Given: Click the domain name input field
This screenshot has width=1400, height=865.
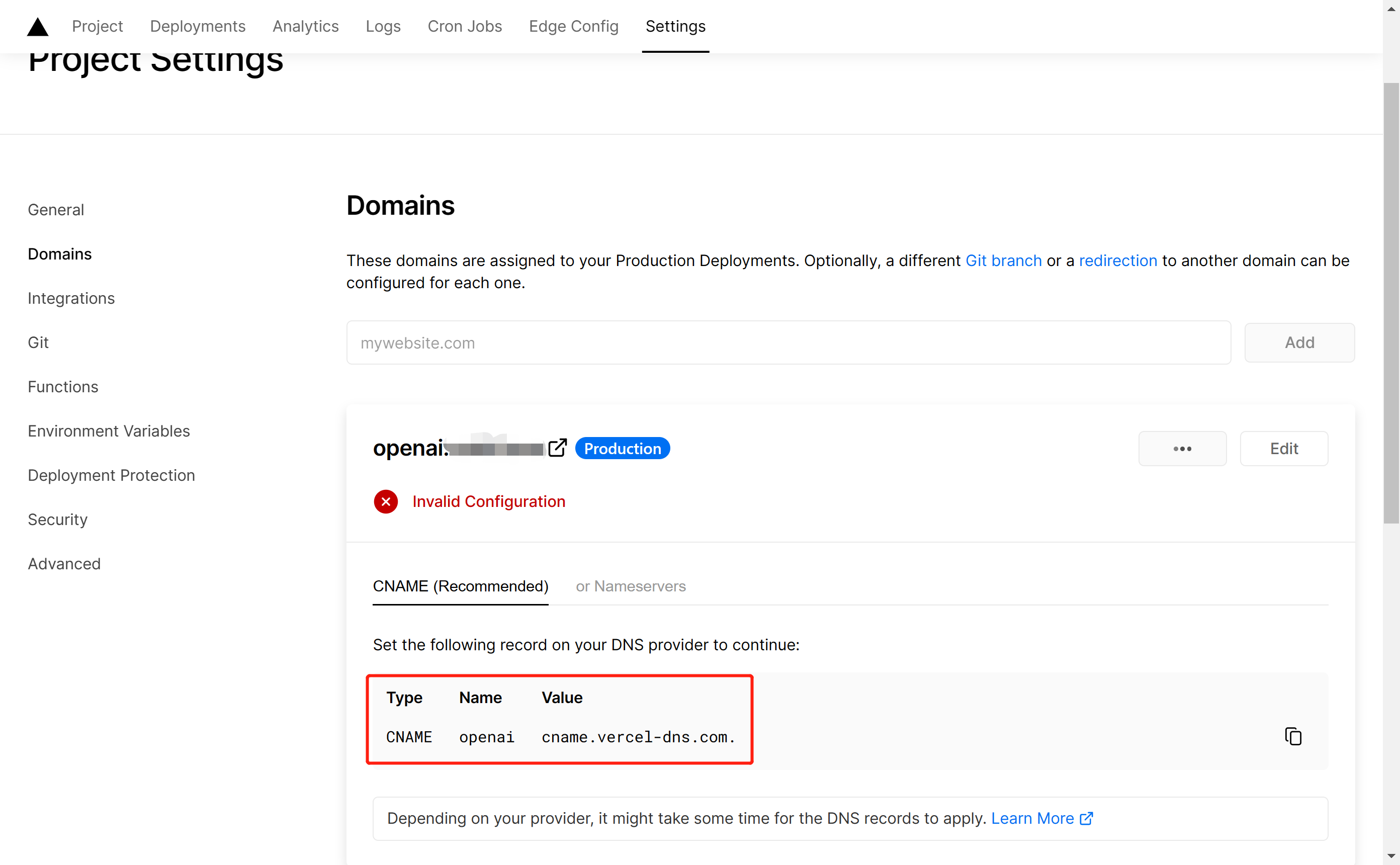Looking at the screenshot, I should (790, 342).
